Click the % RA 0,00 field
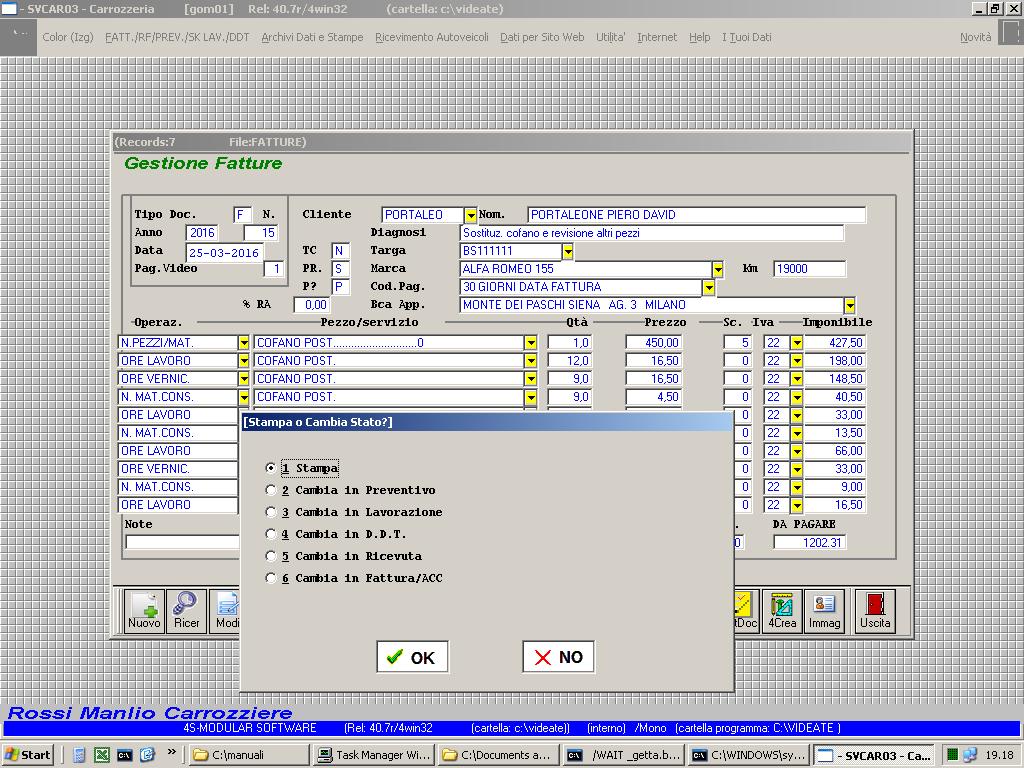Image resolution: width=1024 pixels, height=768 pixels. 312,305
